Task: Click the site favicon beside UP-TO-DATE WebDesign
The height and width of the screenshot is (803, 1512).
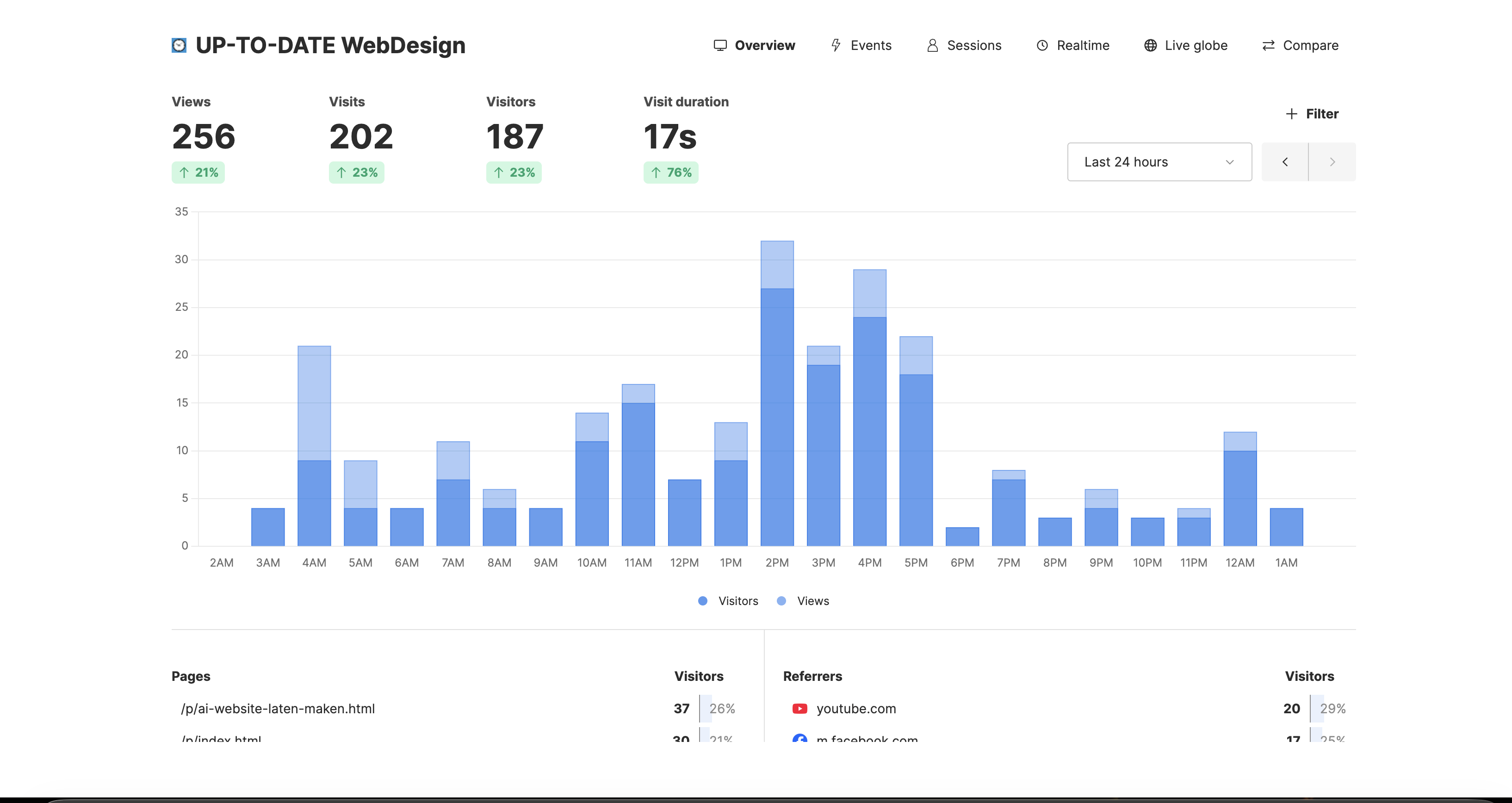Action: click(x=179, y=45)
